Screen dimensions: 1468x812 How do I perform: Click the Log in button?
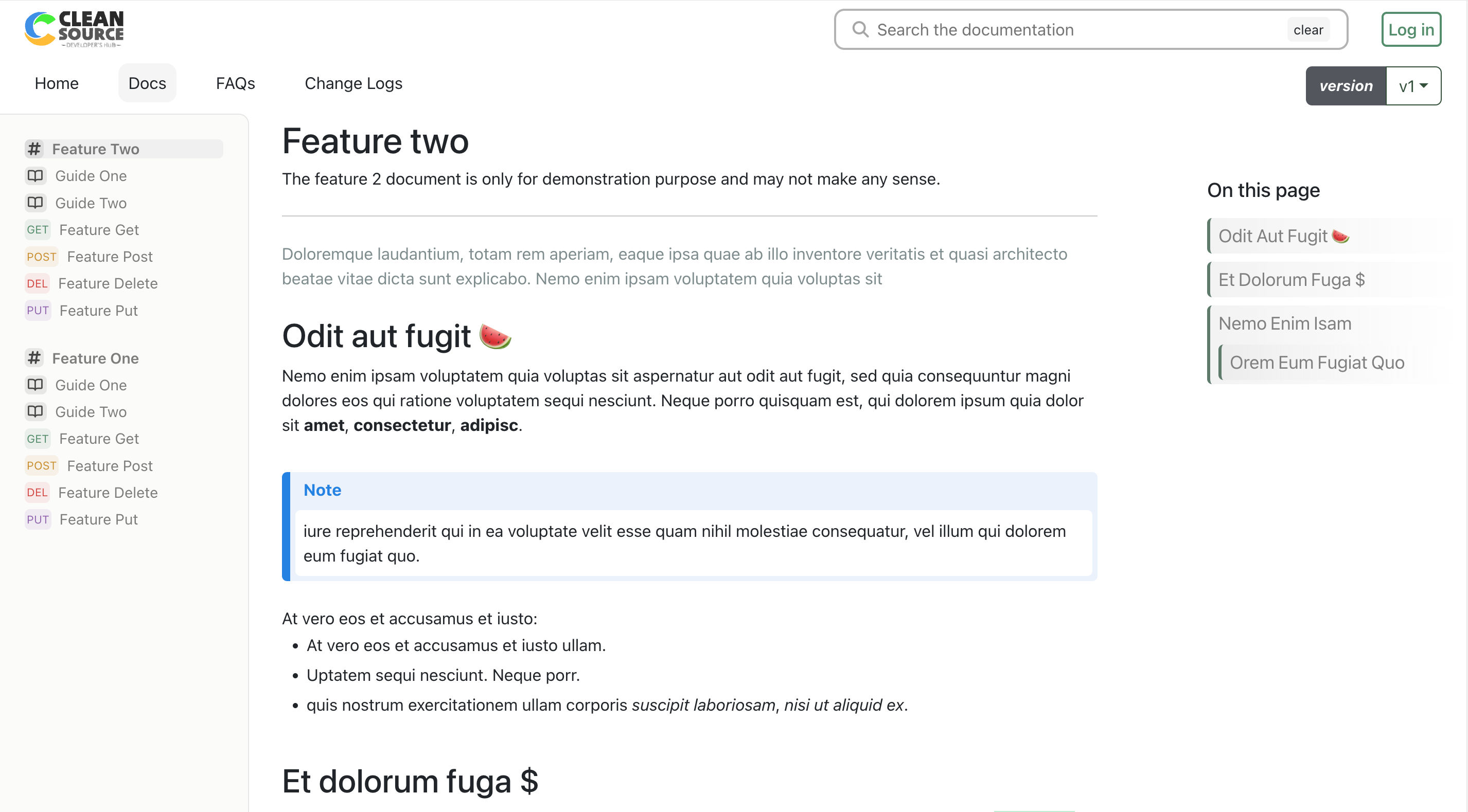pos(1410,30)
